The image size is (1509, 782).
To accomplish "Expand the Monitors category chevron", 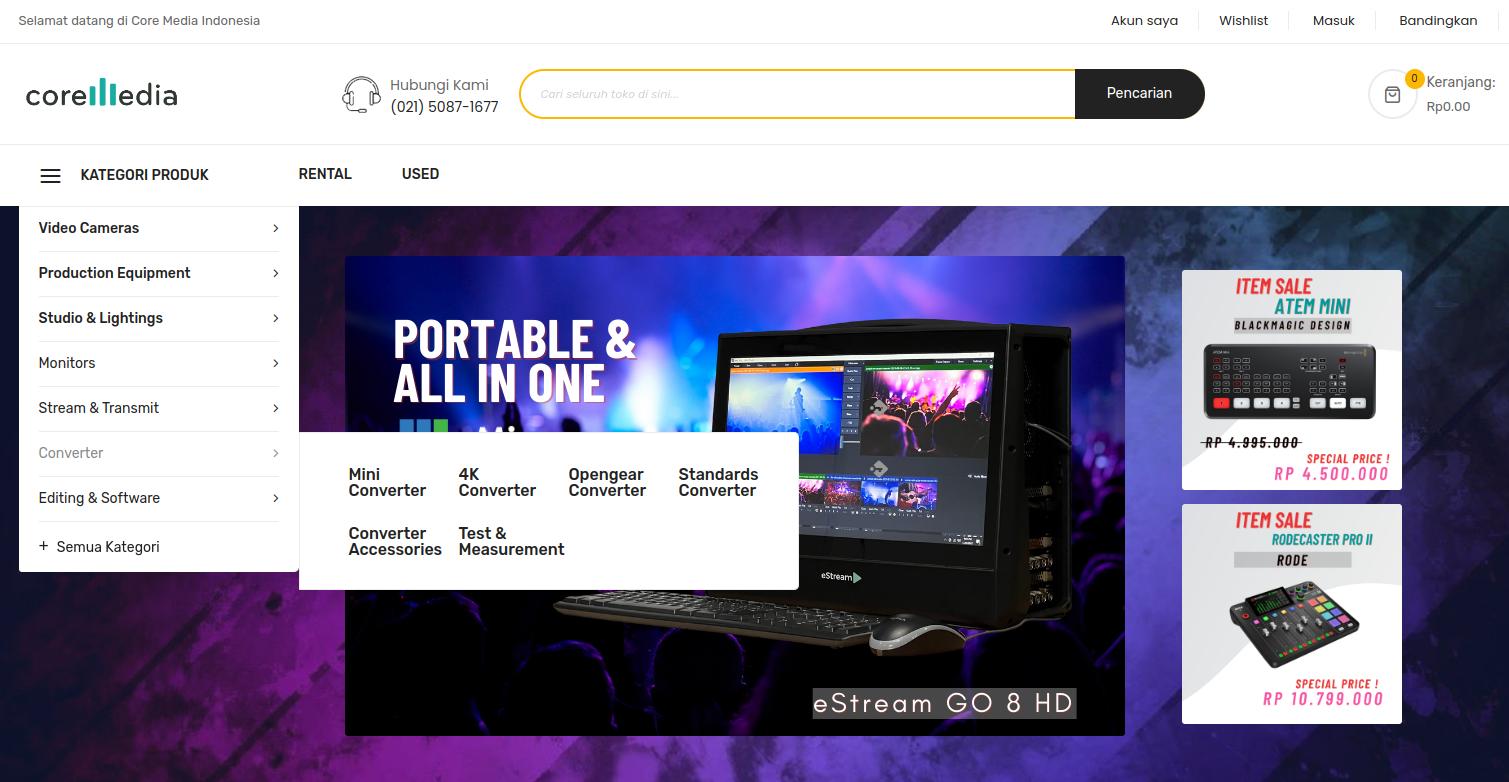I will pos(275,363).
